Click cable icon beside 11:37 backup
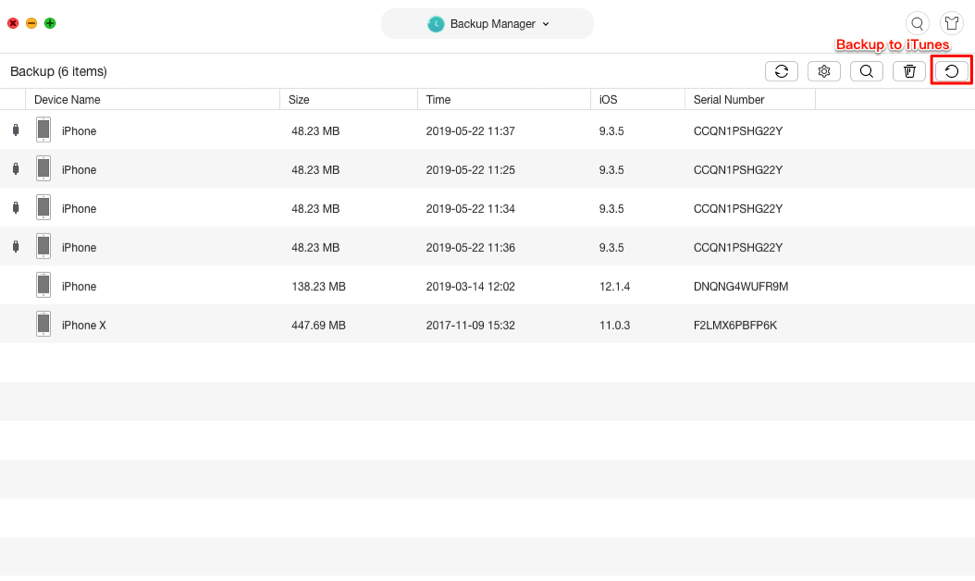The image size is (975, 581). (x=16, y=130)
